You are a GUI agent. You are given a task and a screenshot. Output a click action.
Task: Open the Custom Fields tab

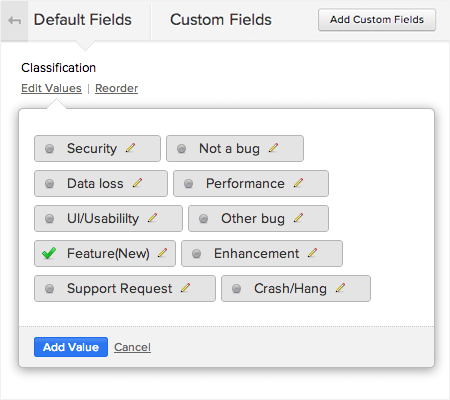tap(221, 20)
